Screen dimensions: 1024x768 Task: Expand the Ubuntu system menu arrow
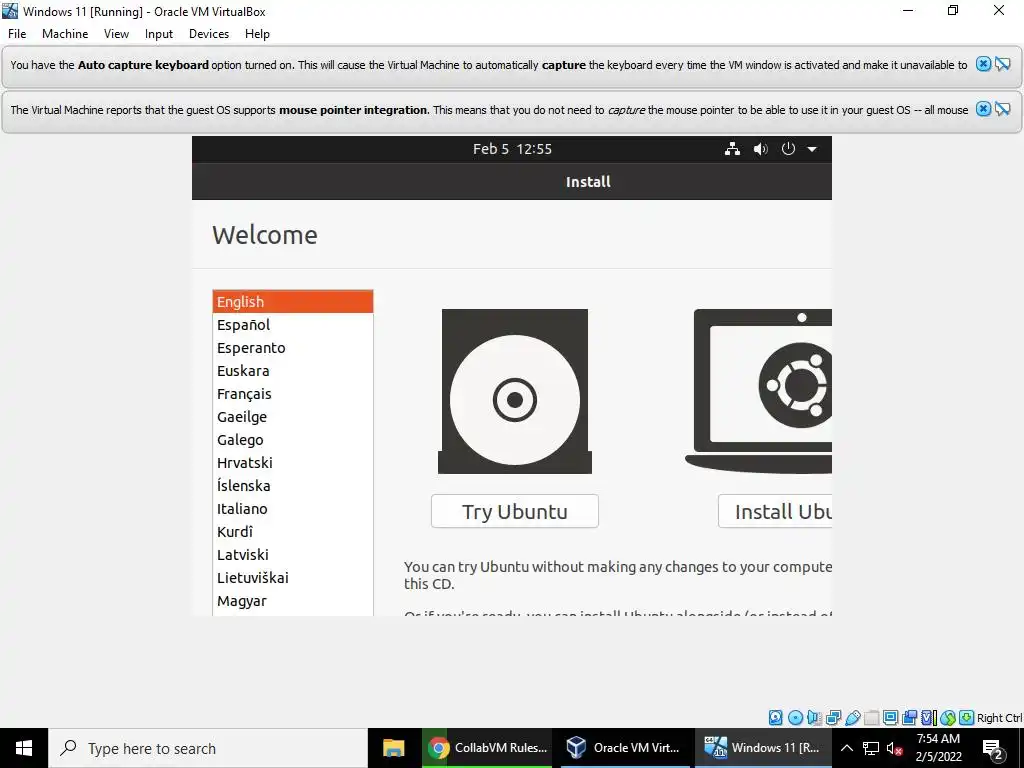(812, 149)
